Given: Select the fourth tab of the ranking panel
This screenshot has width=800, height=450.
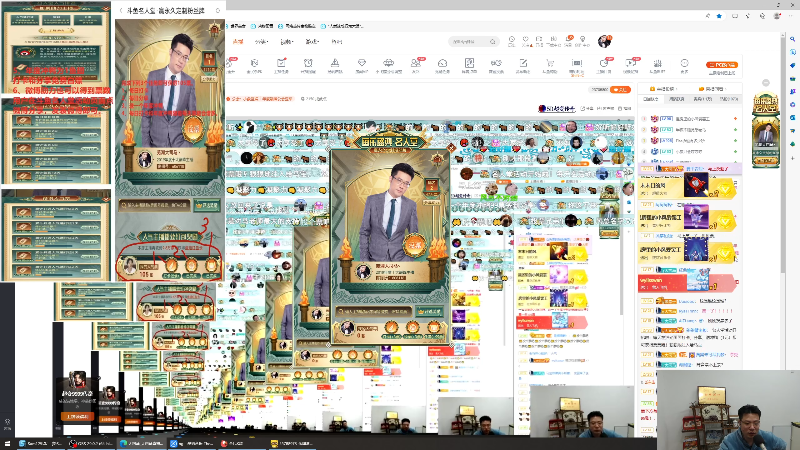Looking at the screenshot, I should 728,99.
